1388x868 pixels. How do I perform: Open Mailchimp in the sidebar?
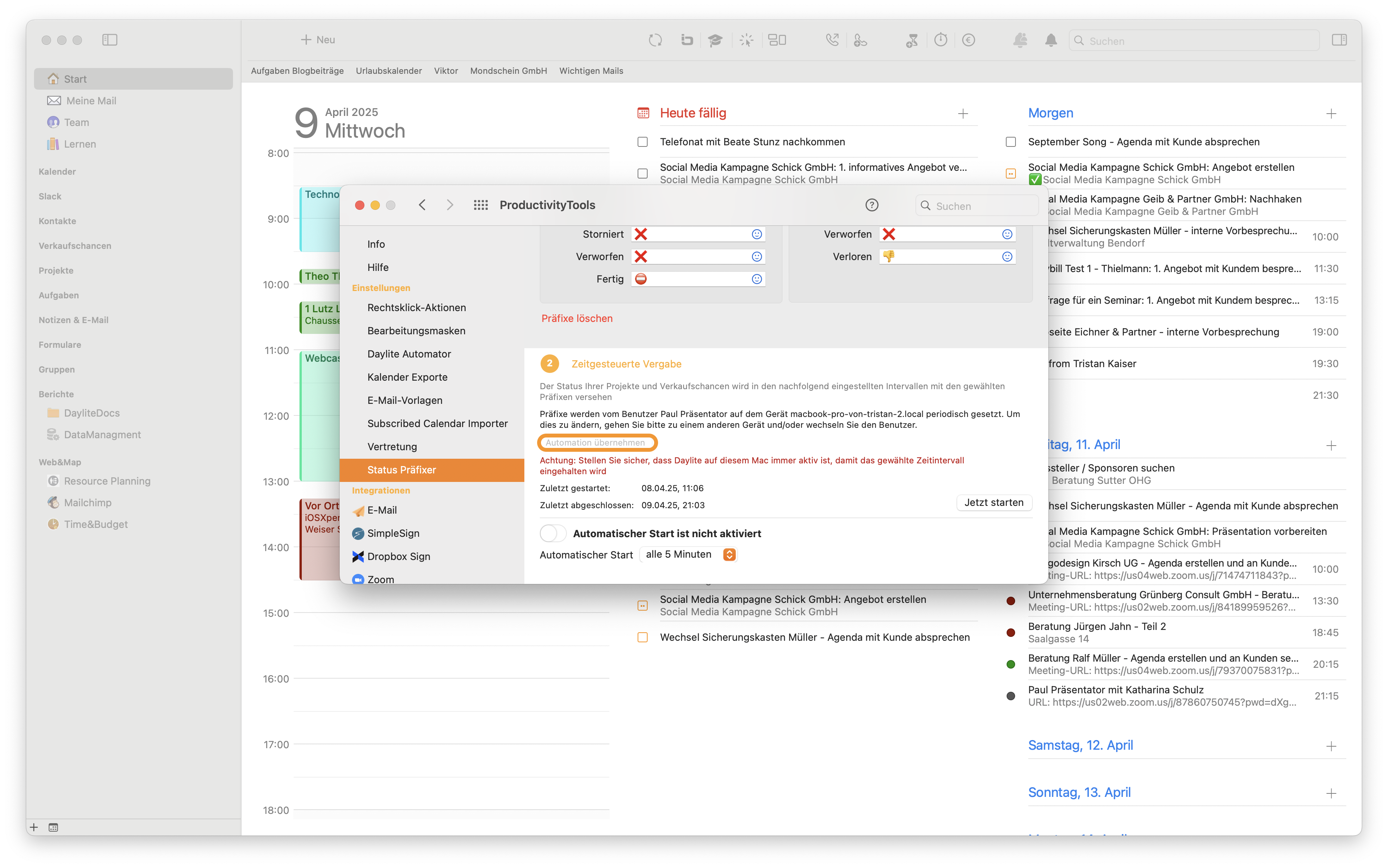tap(87, 502)
